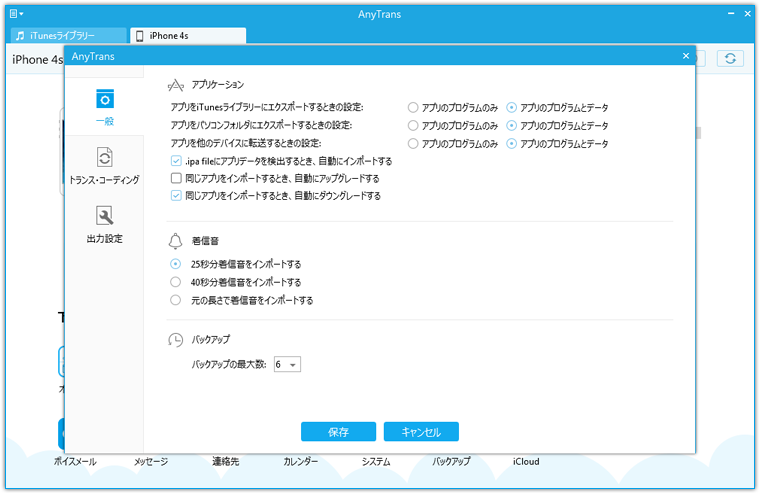Select 40秒分着信音をインポートする option
The image size is (760, 494).
pos(175,282)
